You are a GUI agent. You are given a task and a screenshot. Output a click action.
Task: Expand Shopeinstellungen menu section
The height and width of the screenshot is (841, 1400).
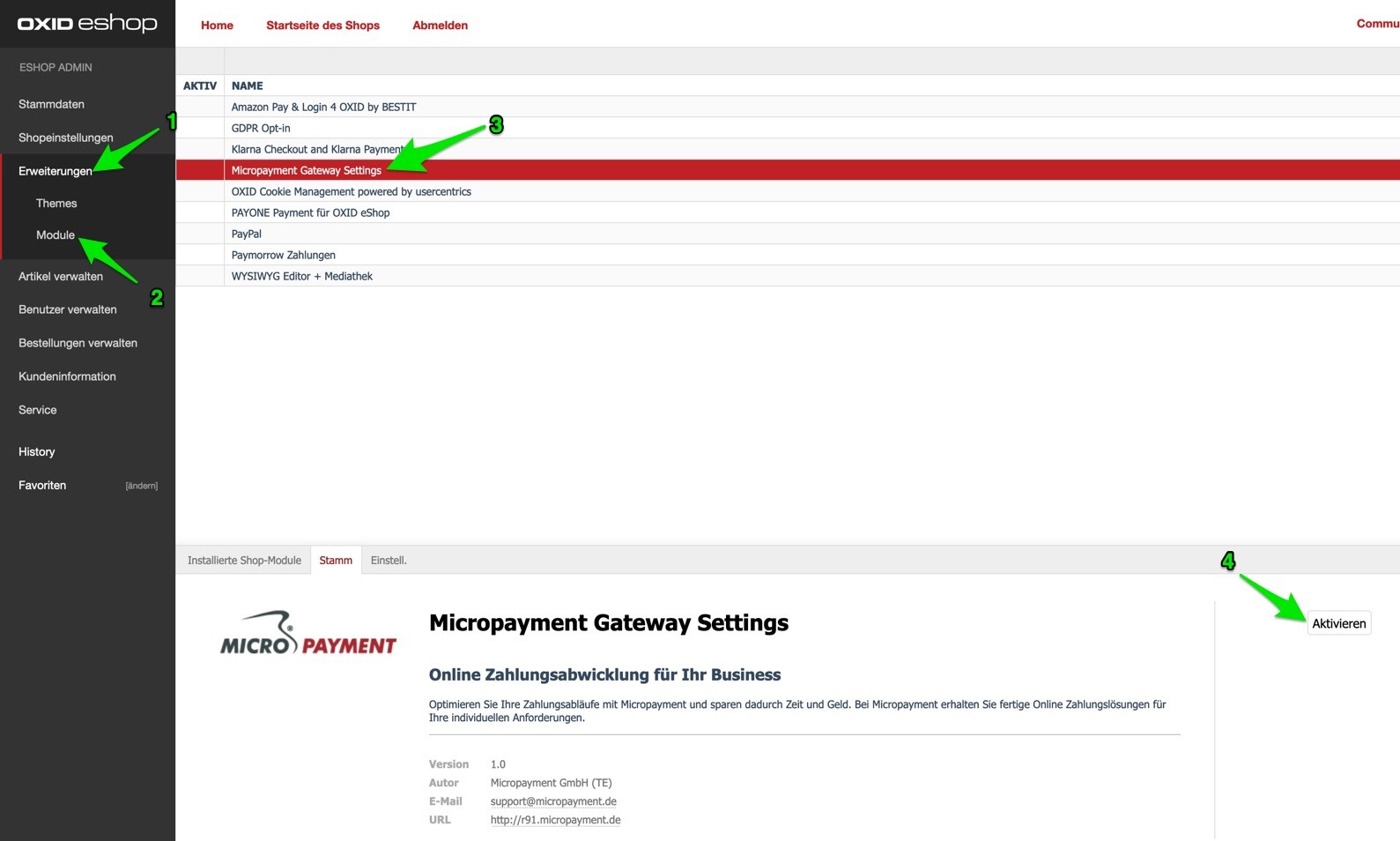(x=65, y=138)
